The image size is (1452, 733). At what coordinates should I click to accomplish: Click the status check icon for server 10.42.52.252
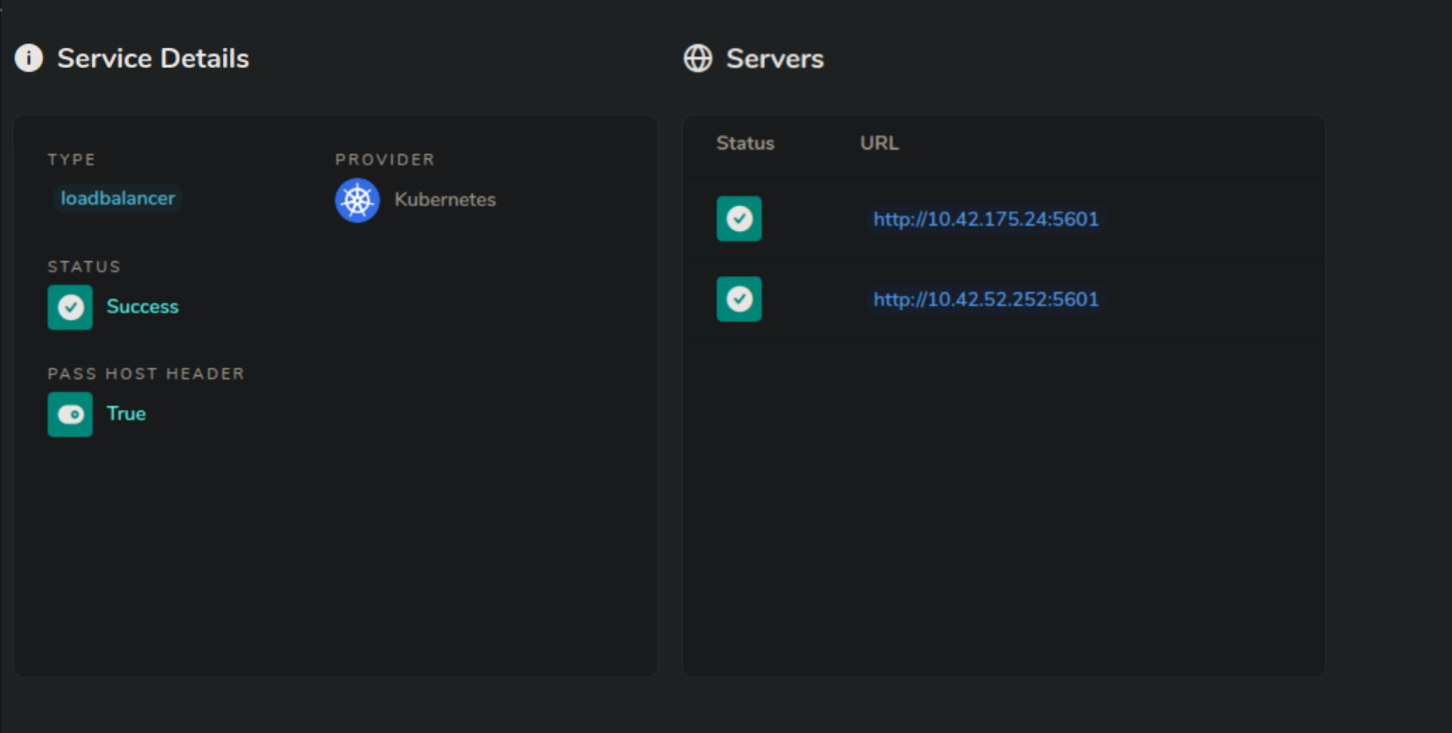(x=739, y=299)
